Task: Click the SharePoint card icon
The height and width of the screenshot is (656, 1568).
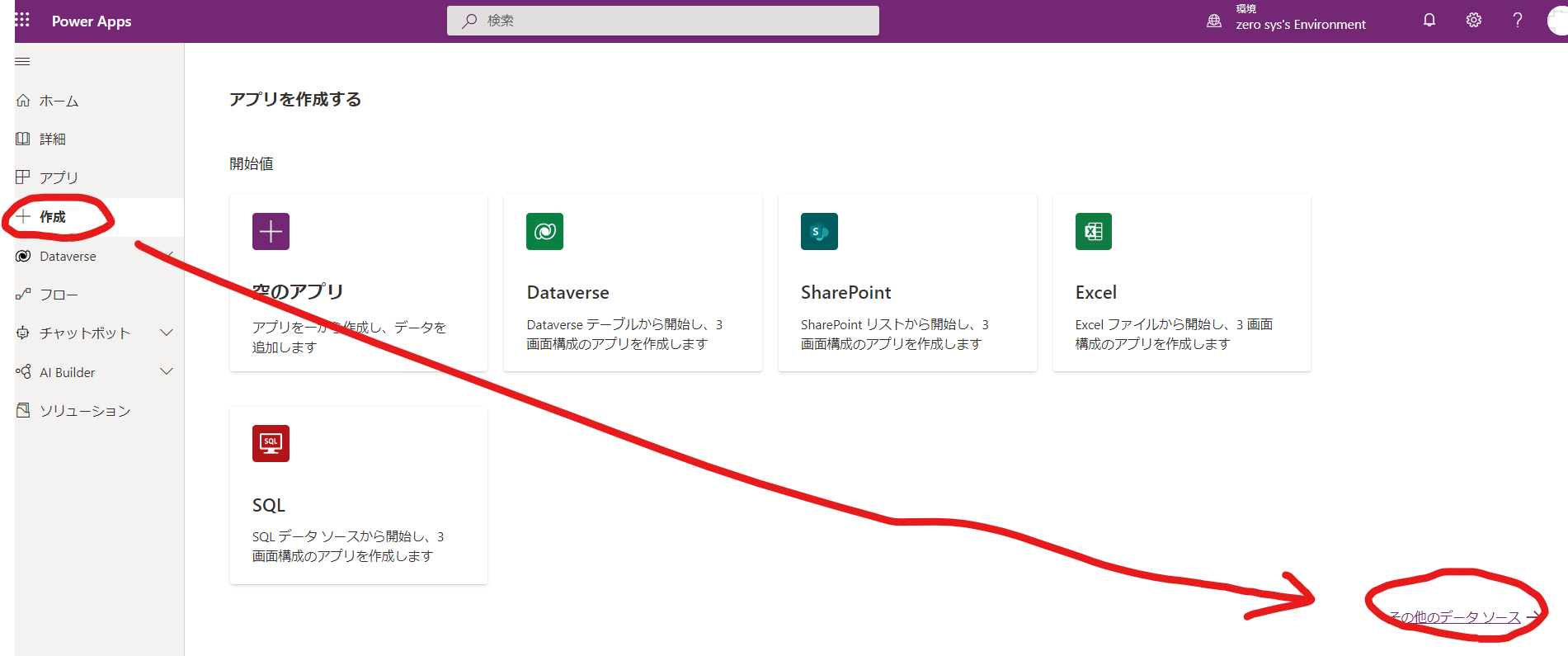Action: pyautogui.click(x=819, y=231)
